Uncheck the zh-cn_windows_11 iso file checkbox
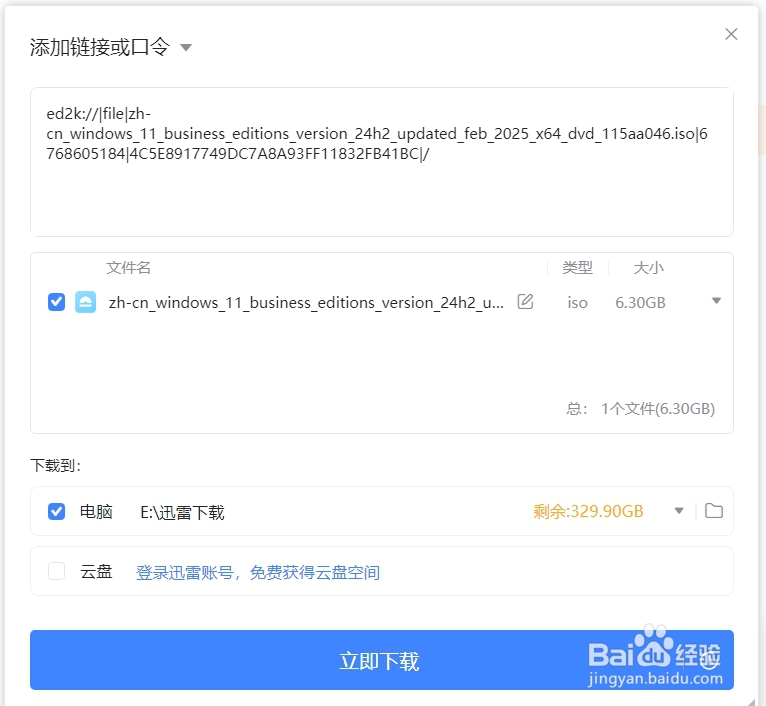The height and width of the screenshot is (706, 766). 57,302
